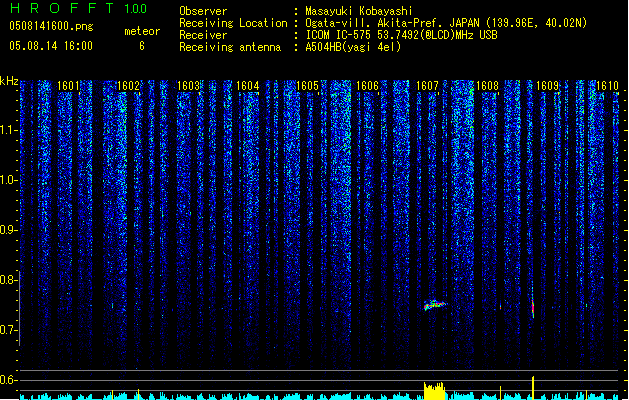Click the 0.6 kHz frequency label
The width and height of the screenshot is (629, 400).
click(x=7, y=380)
